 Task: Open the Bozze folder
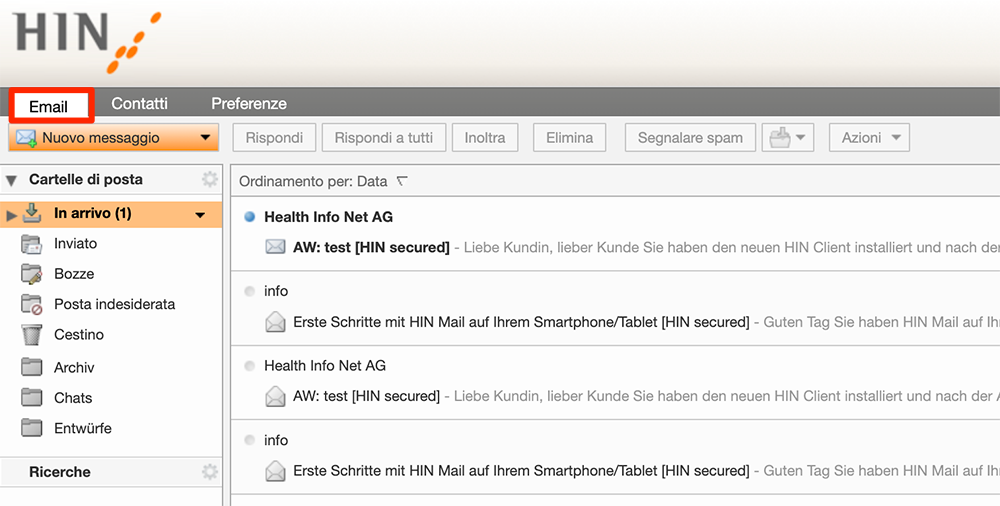click(x=74, y=274)
